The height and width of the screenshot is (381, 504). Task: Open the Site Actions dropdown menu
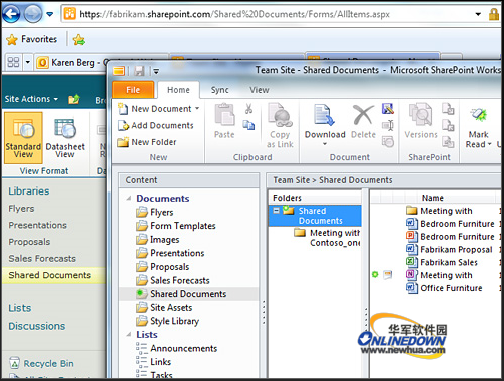(31, 99)
